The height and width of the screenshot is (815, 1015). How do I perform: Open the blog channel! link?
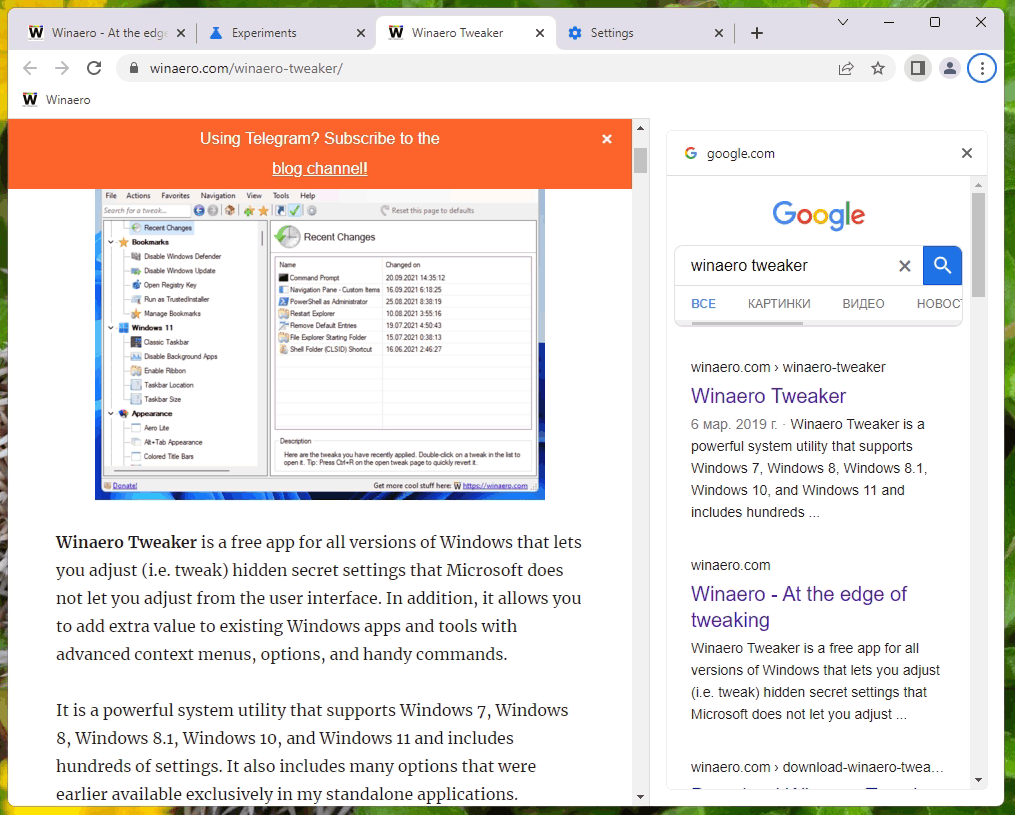click(320, 168)
